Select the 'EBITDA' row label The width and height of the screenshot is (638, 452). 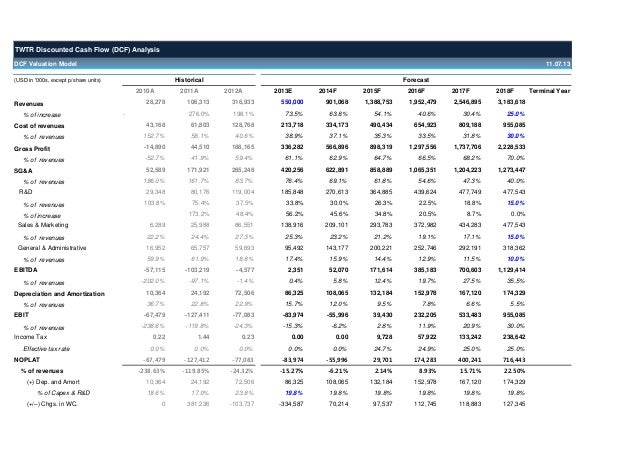(x=25, y=270)
